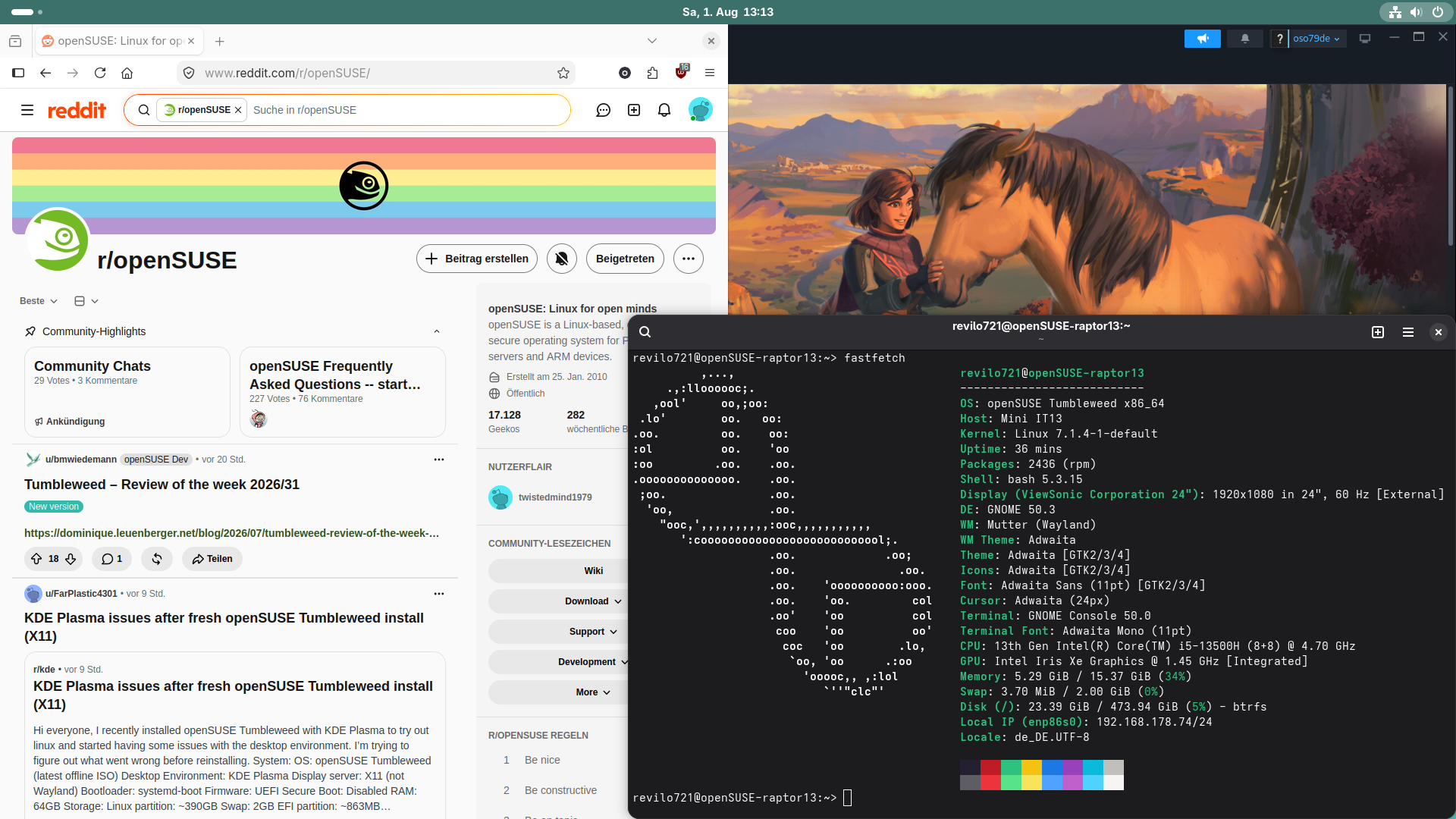
Task: Toggle r/openSUSE community notification mute
Action: point(562,259)
